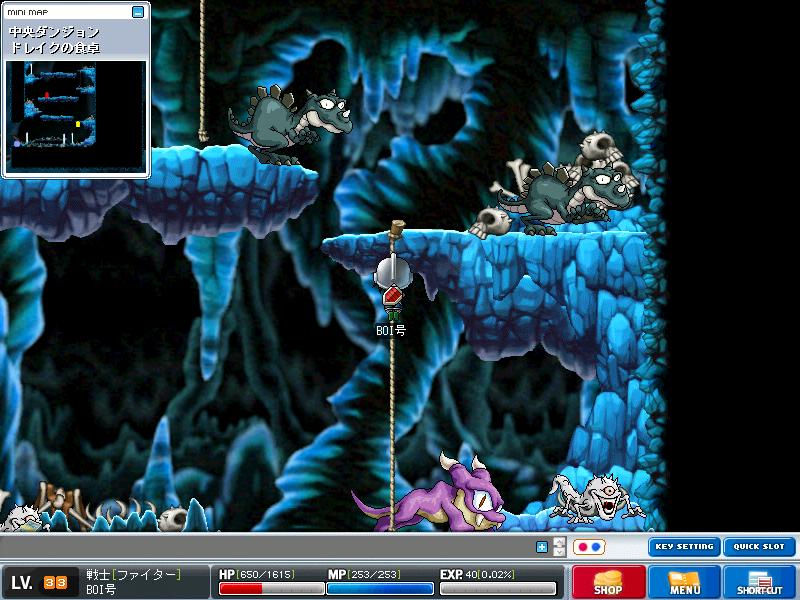
Task: Click the HP value 650/1615
Action: (x=266, y=574)
